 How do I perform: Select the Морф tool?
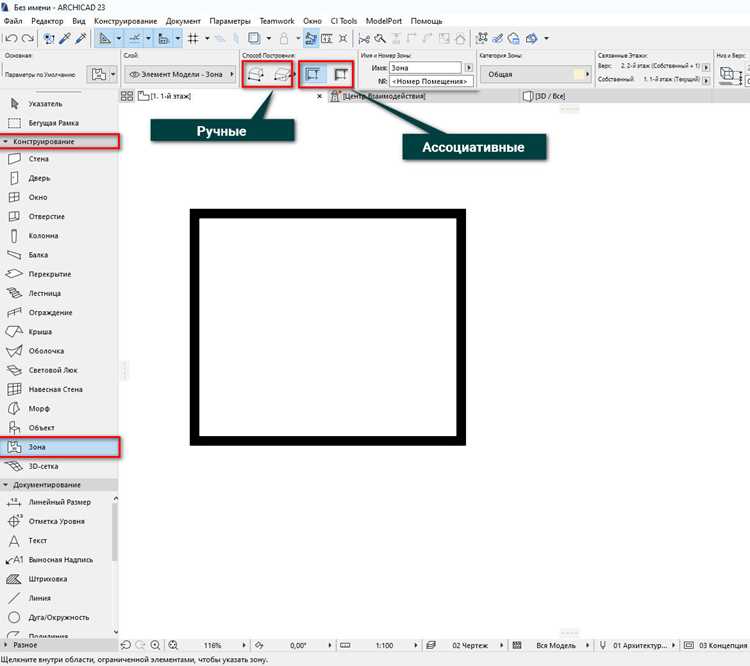pyautogui.click(x=38, y=409)
